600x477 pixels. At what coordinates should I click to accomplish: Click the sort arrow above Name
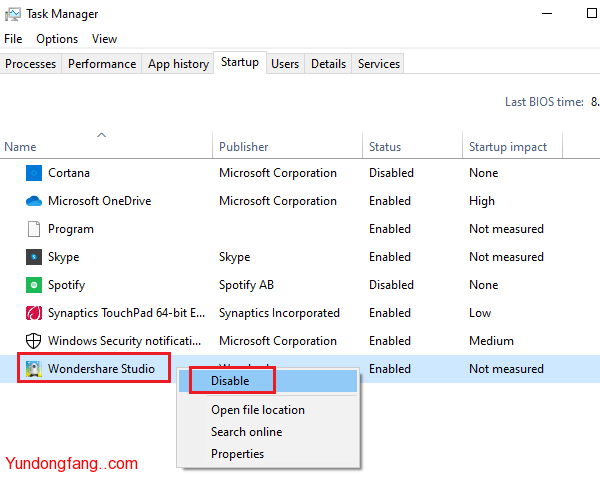click(x=101, y=135)
